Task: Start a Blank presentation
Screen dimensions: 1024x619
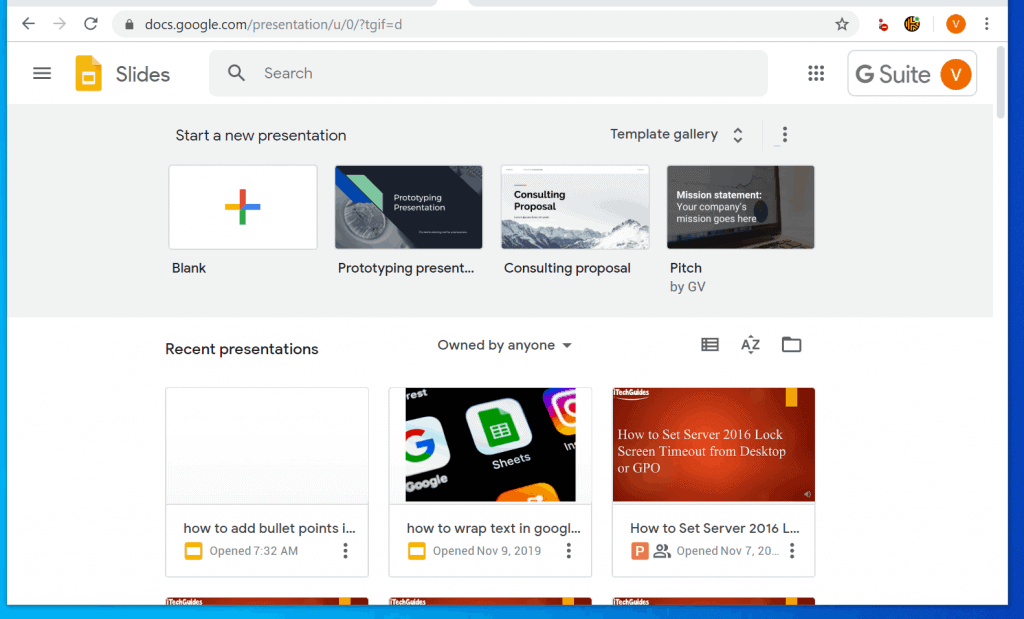Action: point(243,207)
